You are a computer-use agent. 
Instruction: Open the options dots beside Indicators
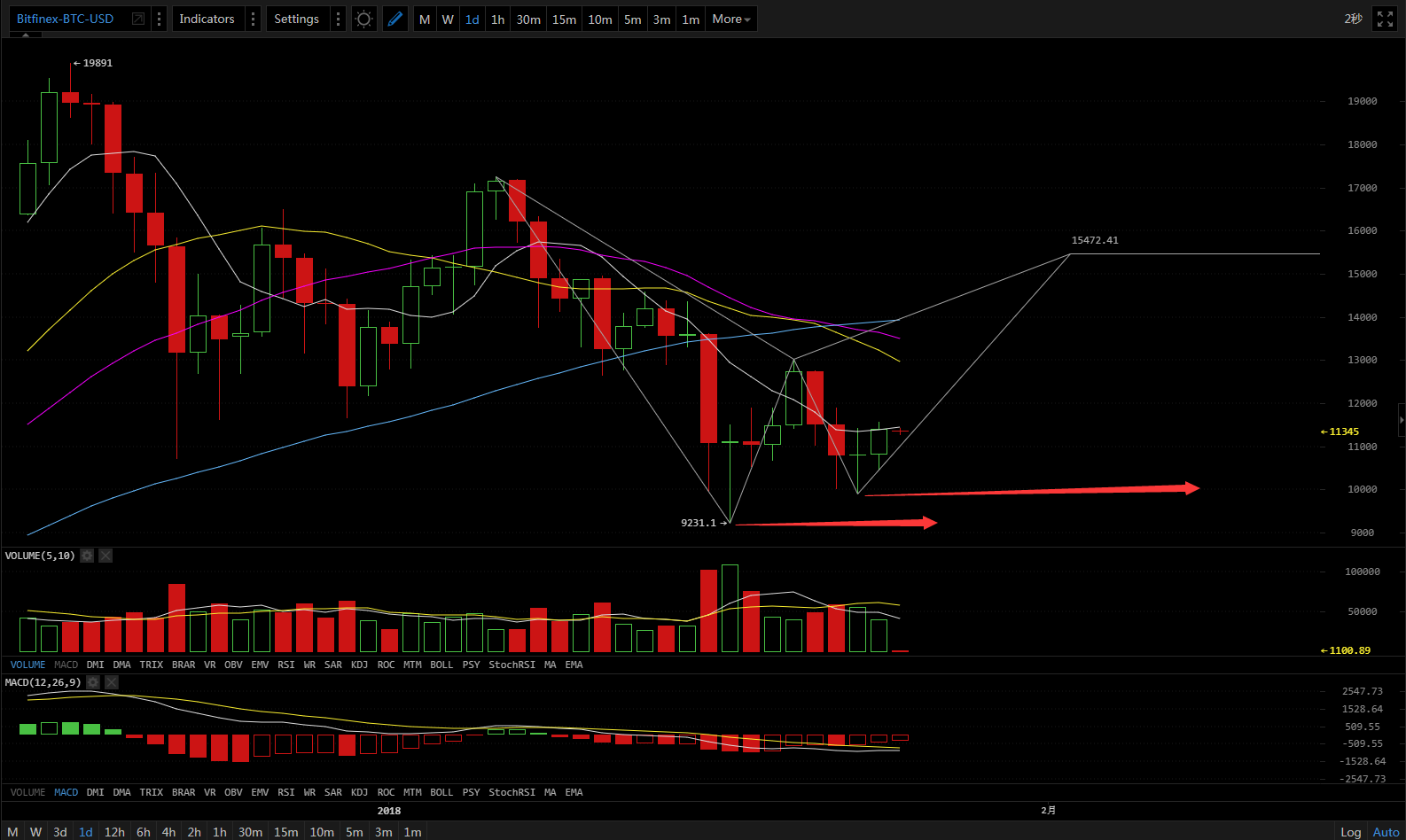click(253, 19)
